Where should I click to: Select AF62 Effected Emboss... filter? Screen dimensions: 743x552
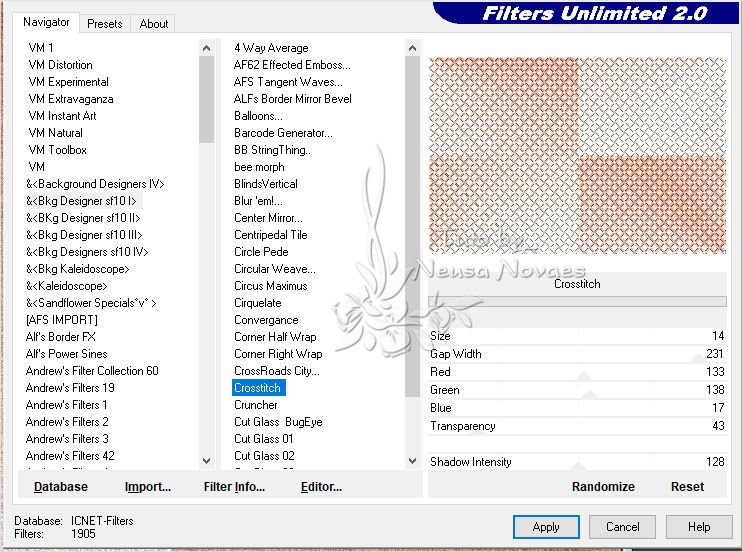(292, 65)
